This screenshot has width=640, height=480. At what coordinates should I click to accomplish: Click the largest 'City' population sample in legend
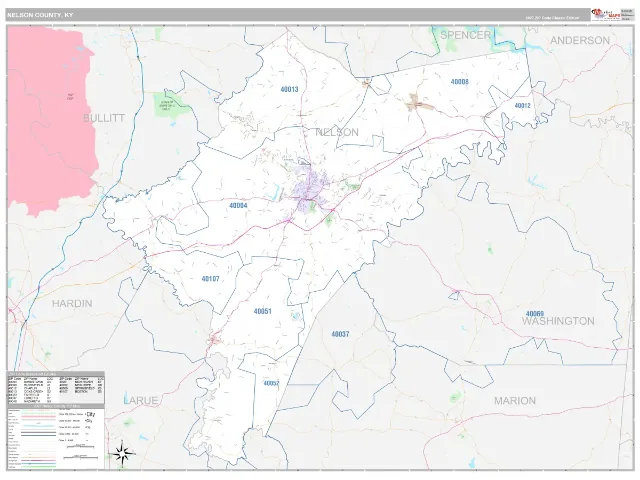point(91,414)
